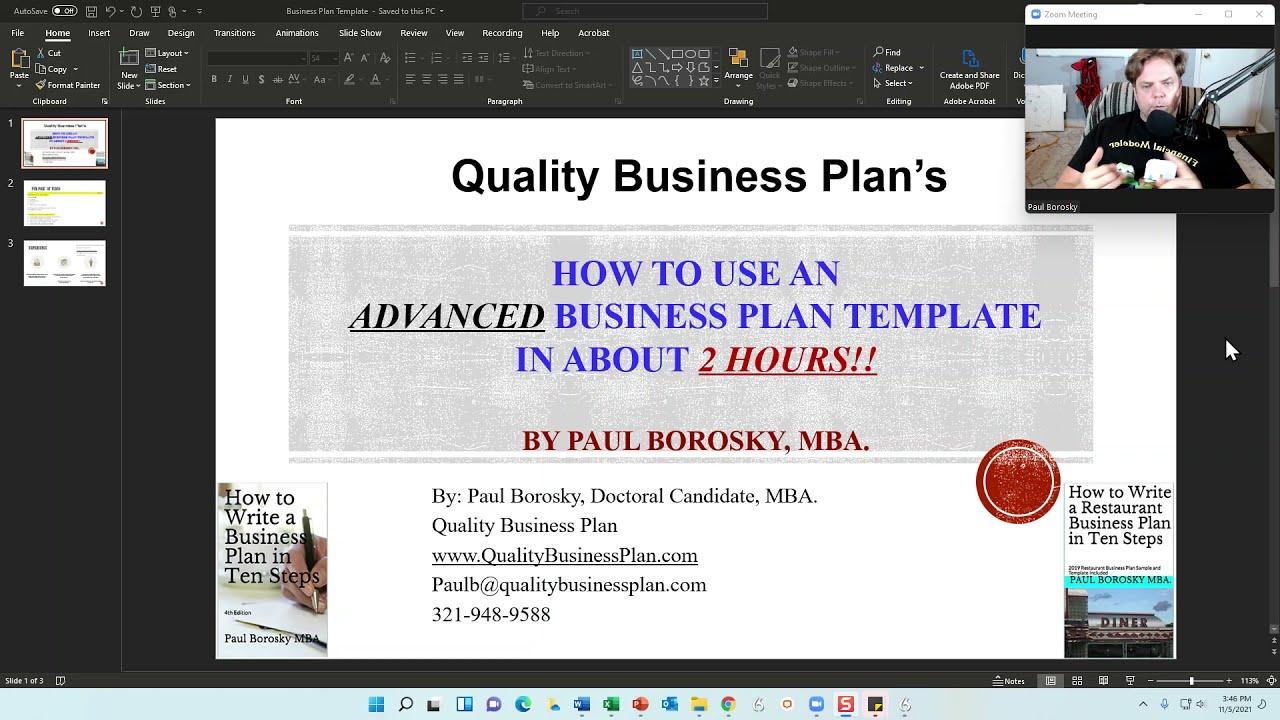
Task: Toggle Strikethrough formatting
Action: click(277, 79)
